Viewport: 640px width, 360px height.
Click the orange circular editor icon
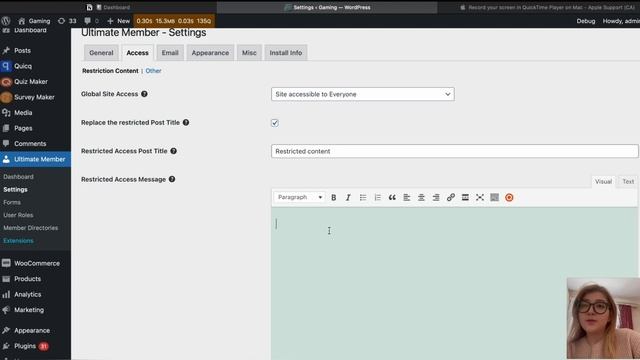[x=509, y=198]
